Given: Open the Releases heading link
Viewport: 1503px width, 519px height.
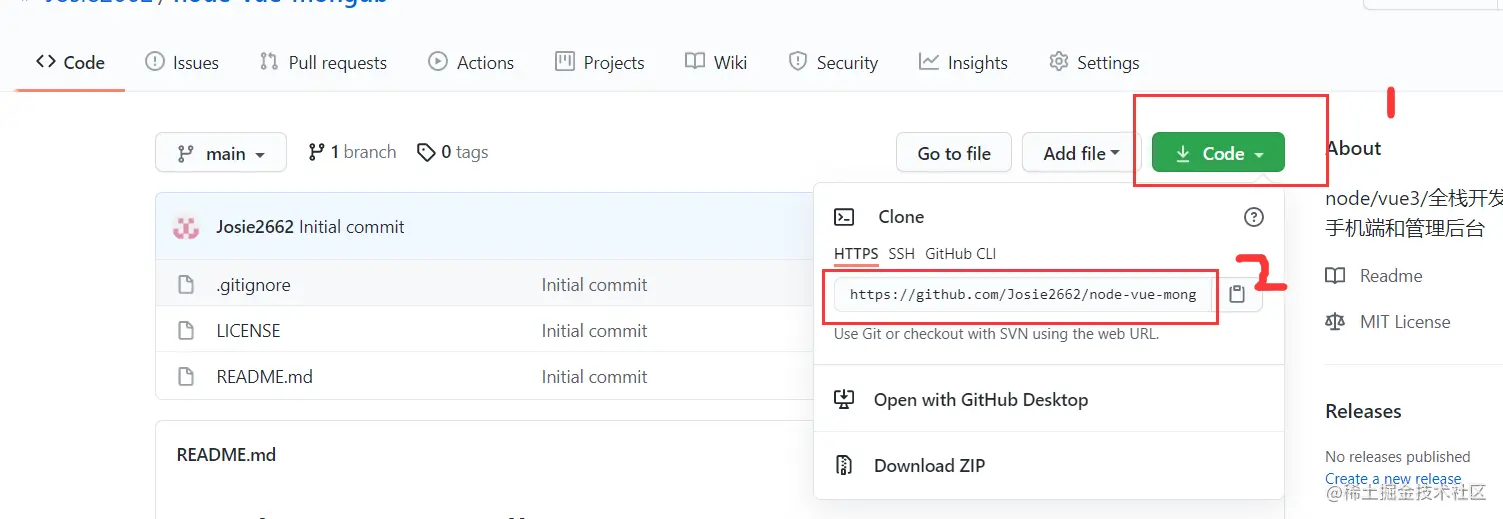Looking at the screenshot, I should [x=1363, y=411].
